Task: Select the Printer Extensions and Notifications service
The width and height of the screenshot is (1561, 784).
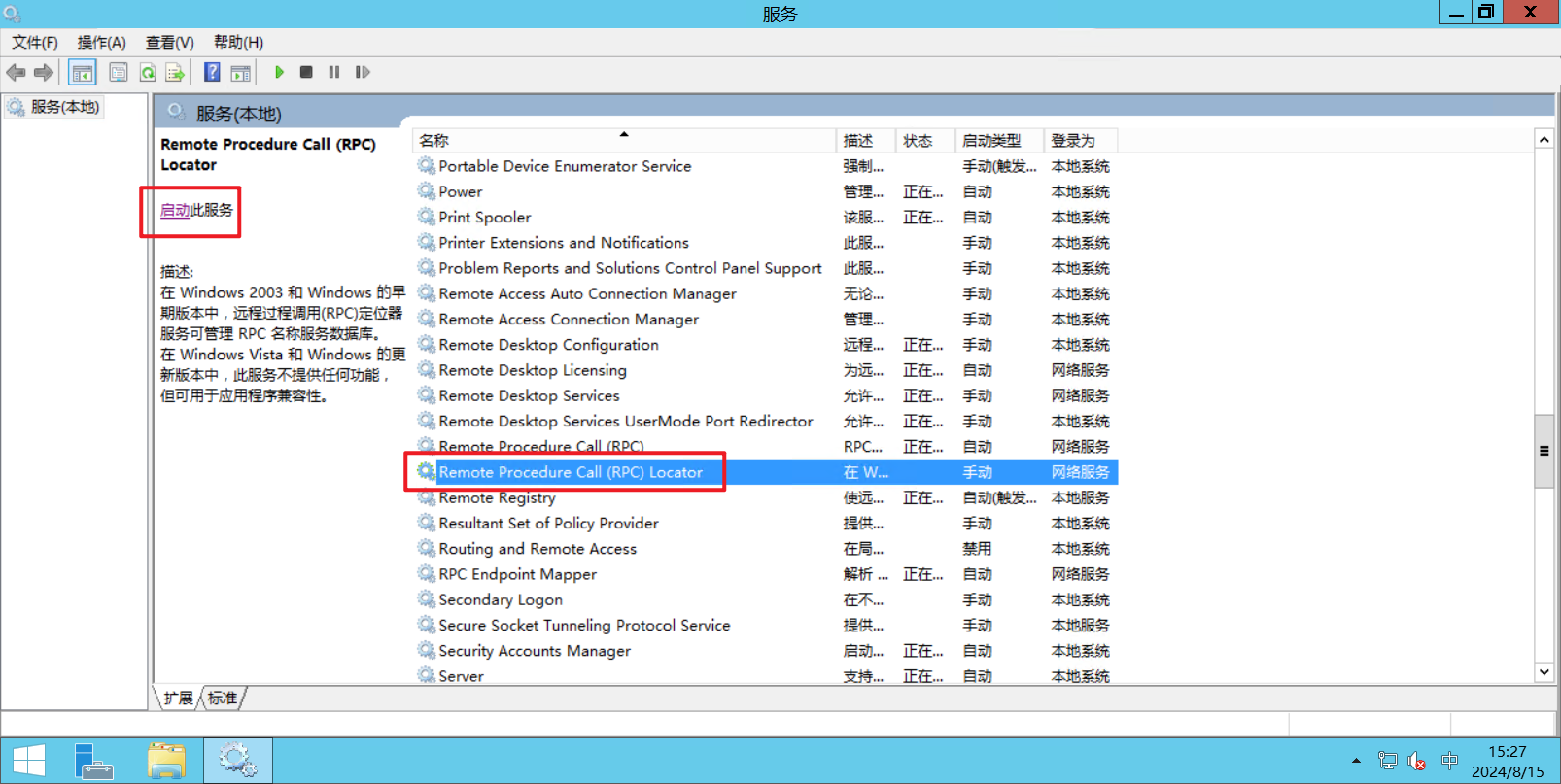Action: 766,243
